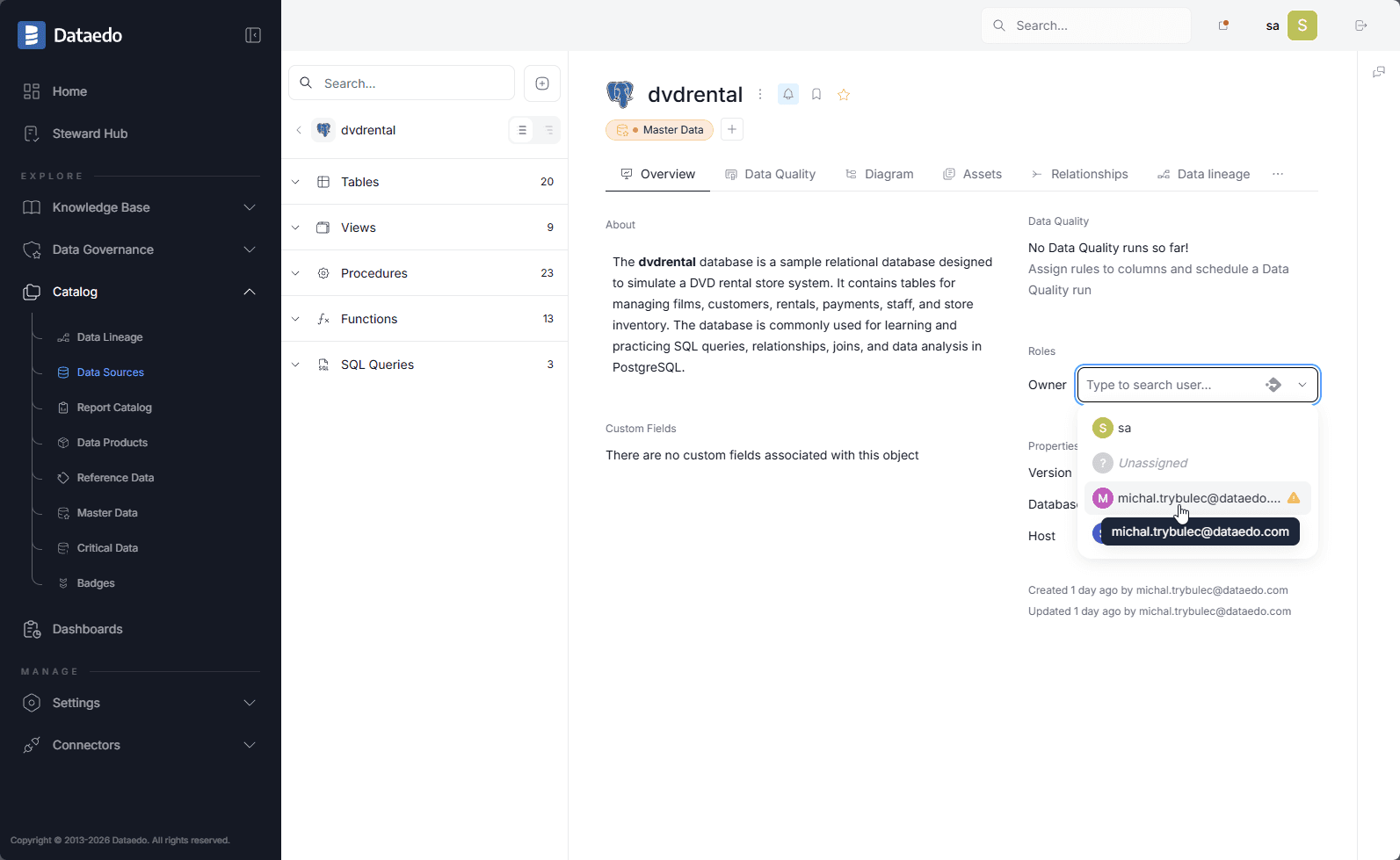Collapse the Catalog section
Screen dimensions: 1400x860
point(141,292)
